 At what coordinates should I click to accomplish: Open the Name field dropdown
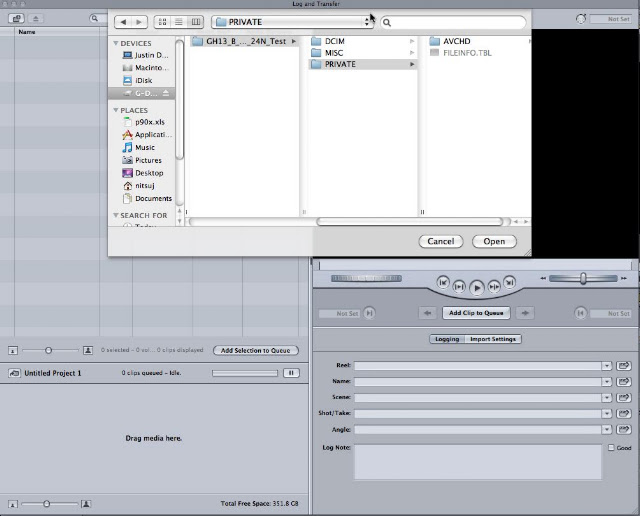point(607,382)
